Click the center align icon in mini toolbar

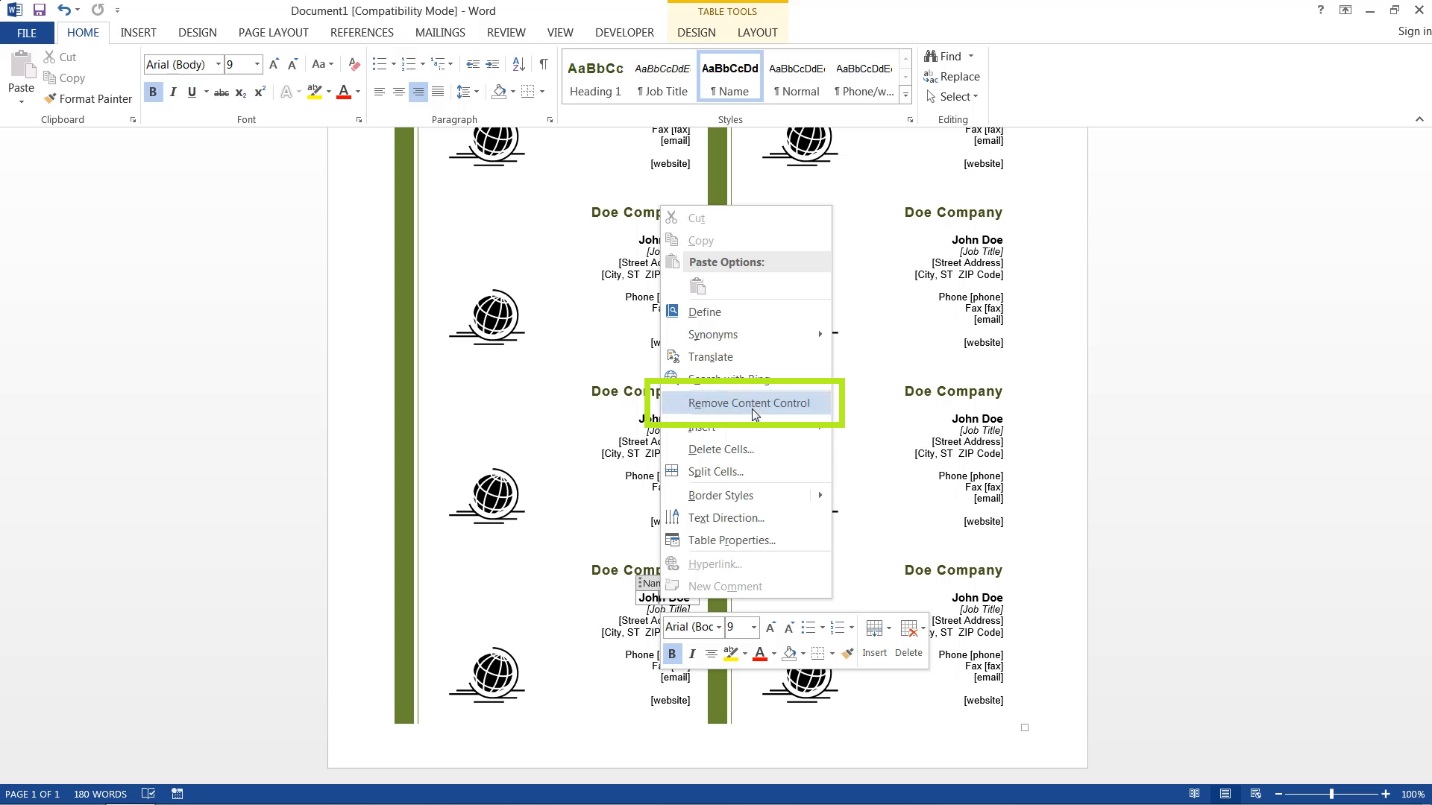[x=711, y=654]
